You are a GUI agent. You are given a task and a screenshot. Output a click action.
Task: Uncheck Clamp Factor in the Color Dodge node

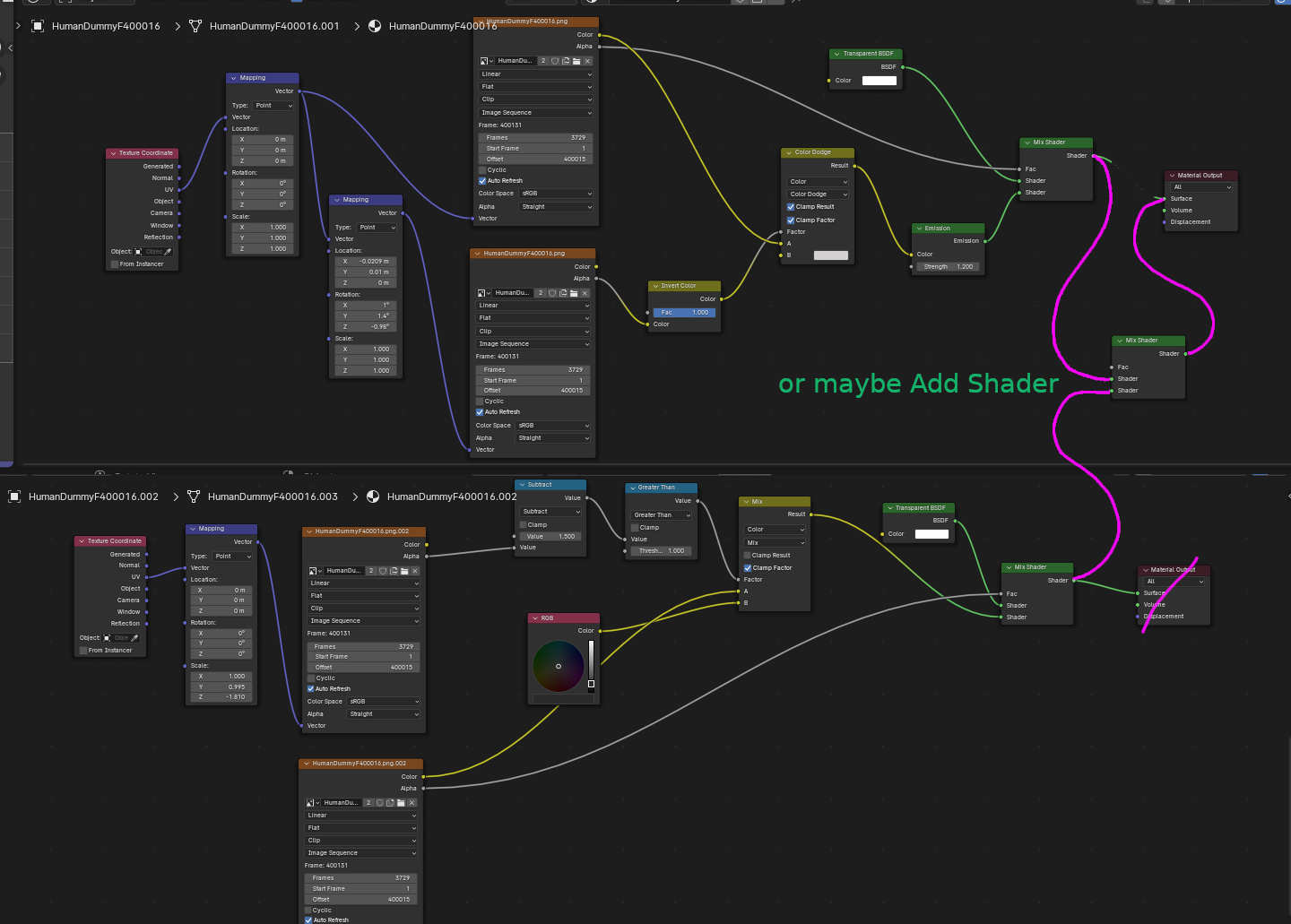pyautogui.click(x=791, y=220)
